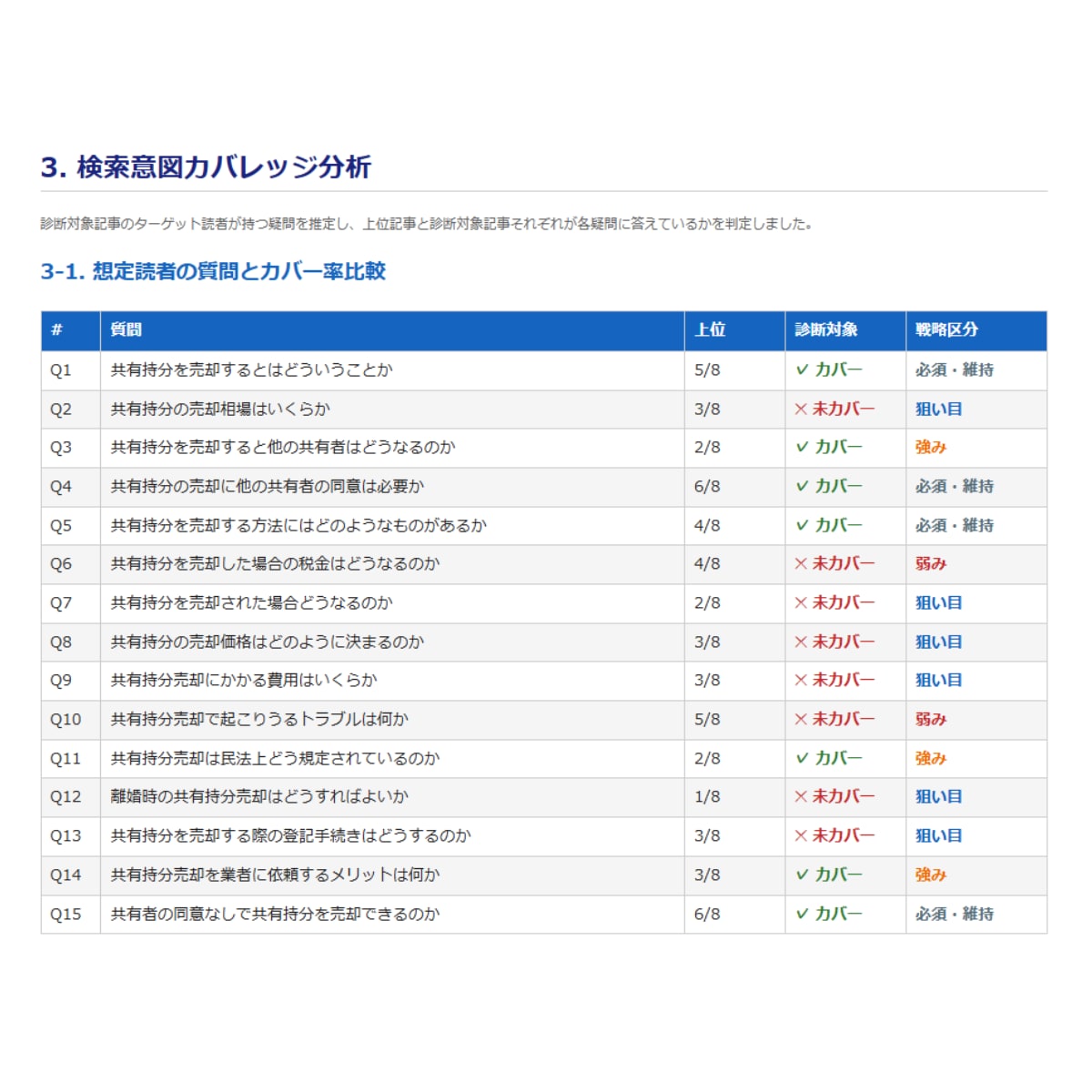Click the heading 3. 検索意図カバレッジ分析

206,167
